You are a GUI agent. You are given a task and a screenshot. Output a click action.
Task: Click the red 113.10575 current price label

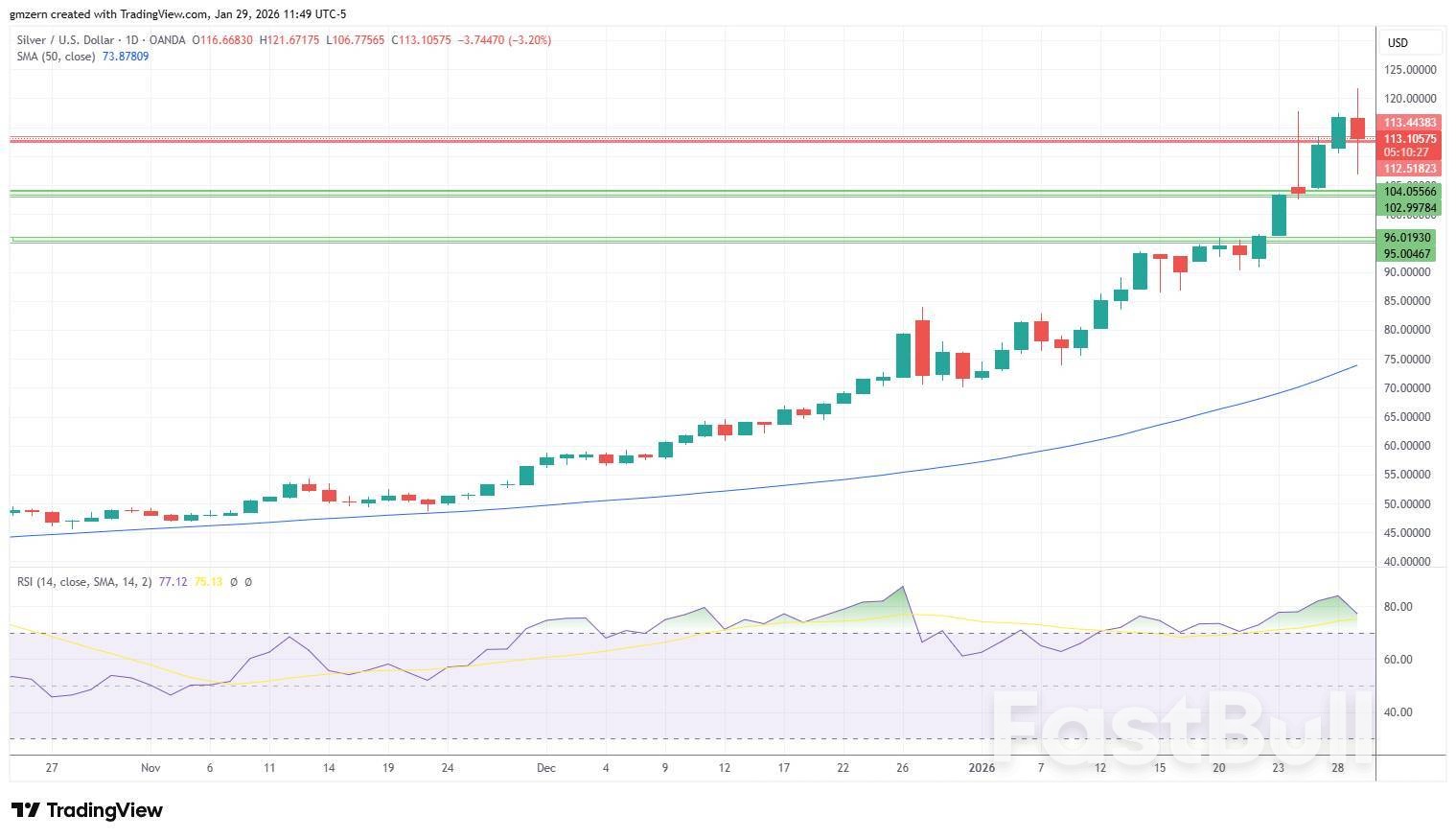click(x=1409, y=139)
